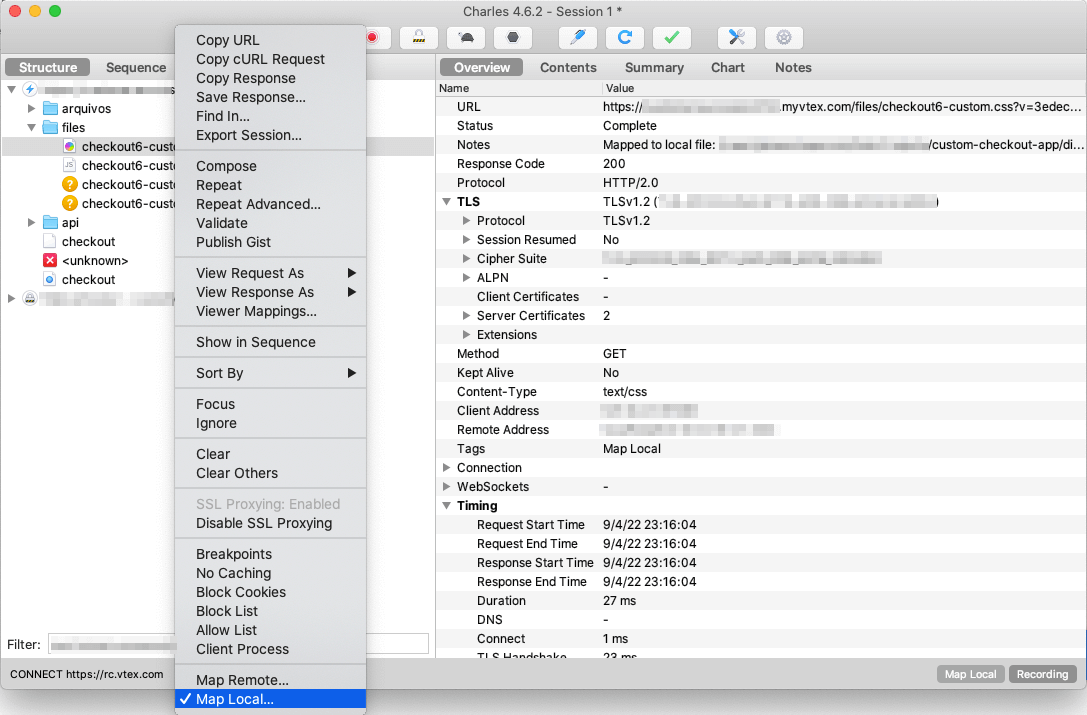1087x715 pixels.
Task: Expand the api folder
Action: (31, 223)
